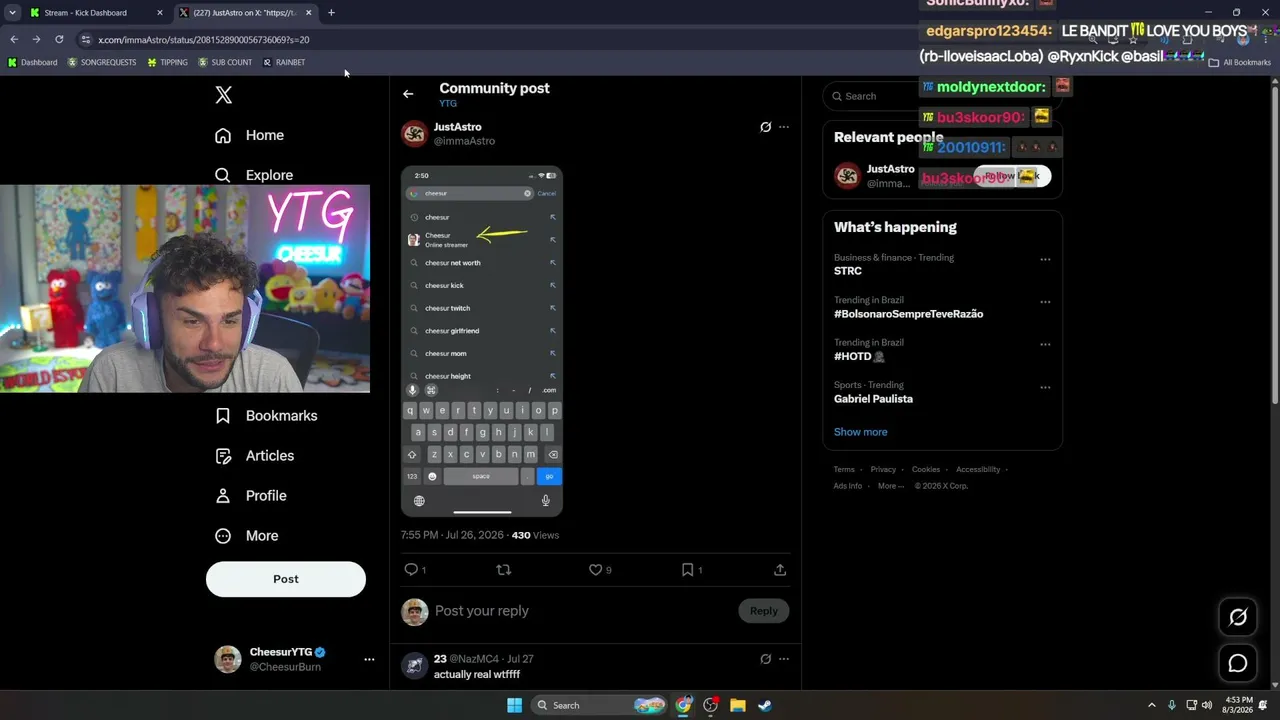The height and width of the screenshot is (720, 1280).
Task: Open more options on JustAstro's post
Action: pos(784,127)
